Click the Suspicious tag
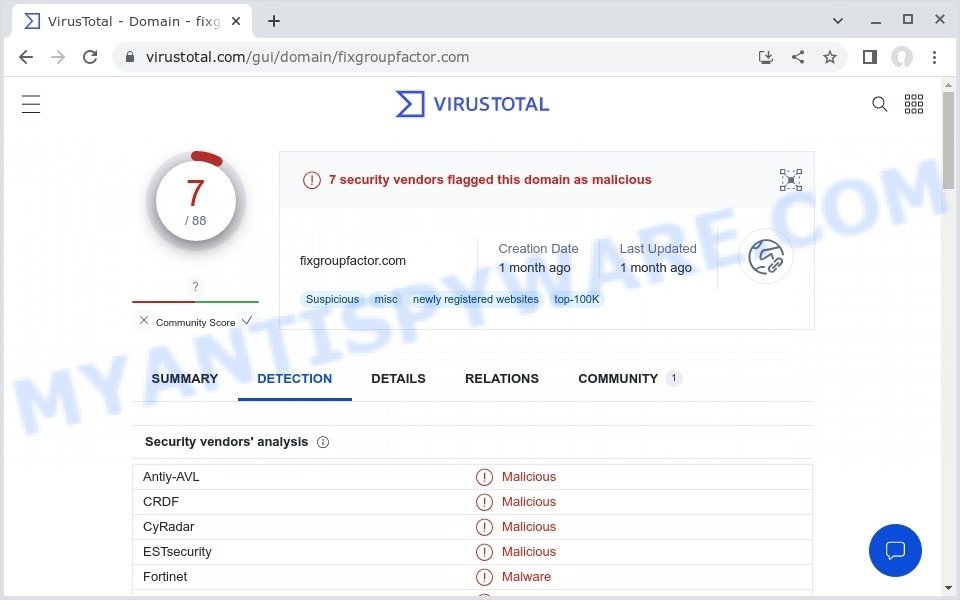 [332, 299]
